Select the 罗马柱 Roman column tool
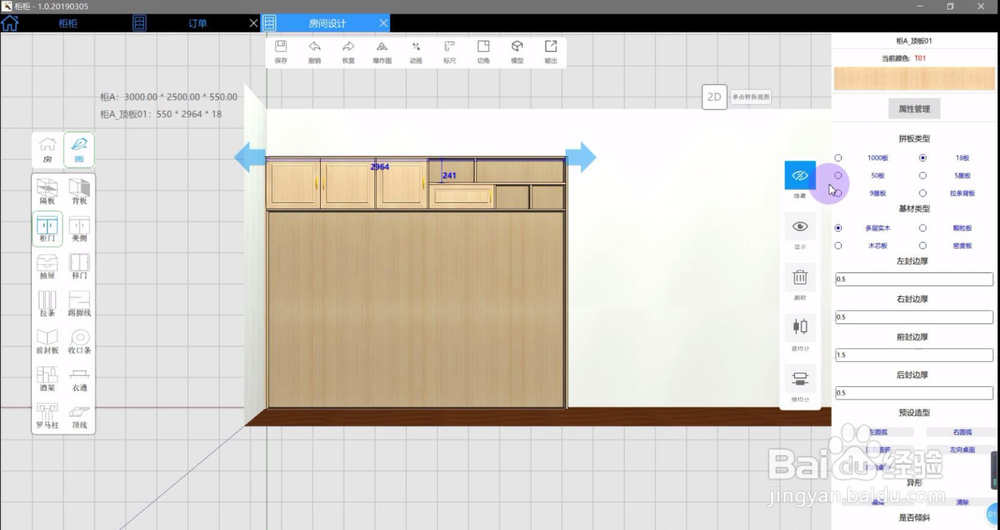 [x=47, y=416]
